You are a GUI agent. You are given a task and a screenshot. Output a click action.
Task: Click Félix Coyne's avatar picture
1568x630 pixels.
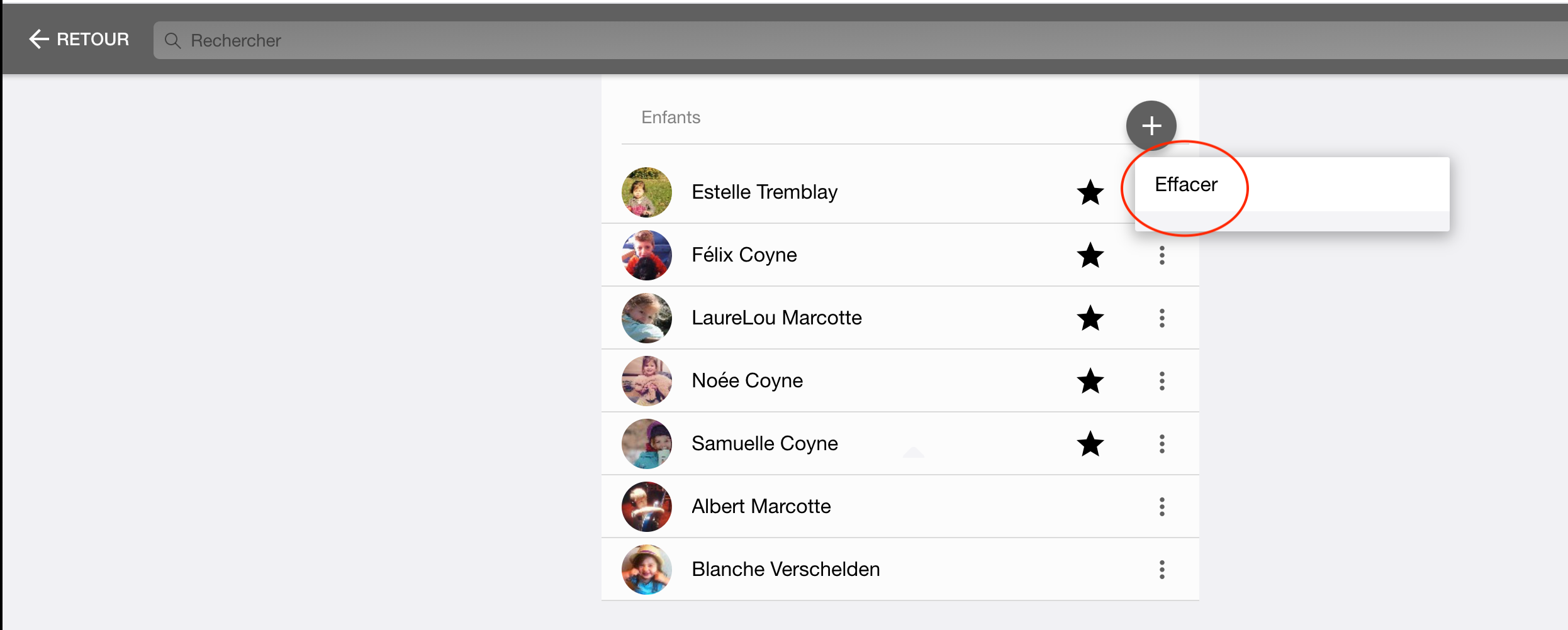click(646, 255)
